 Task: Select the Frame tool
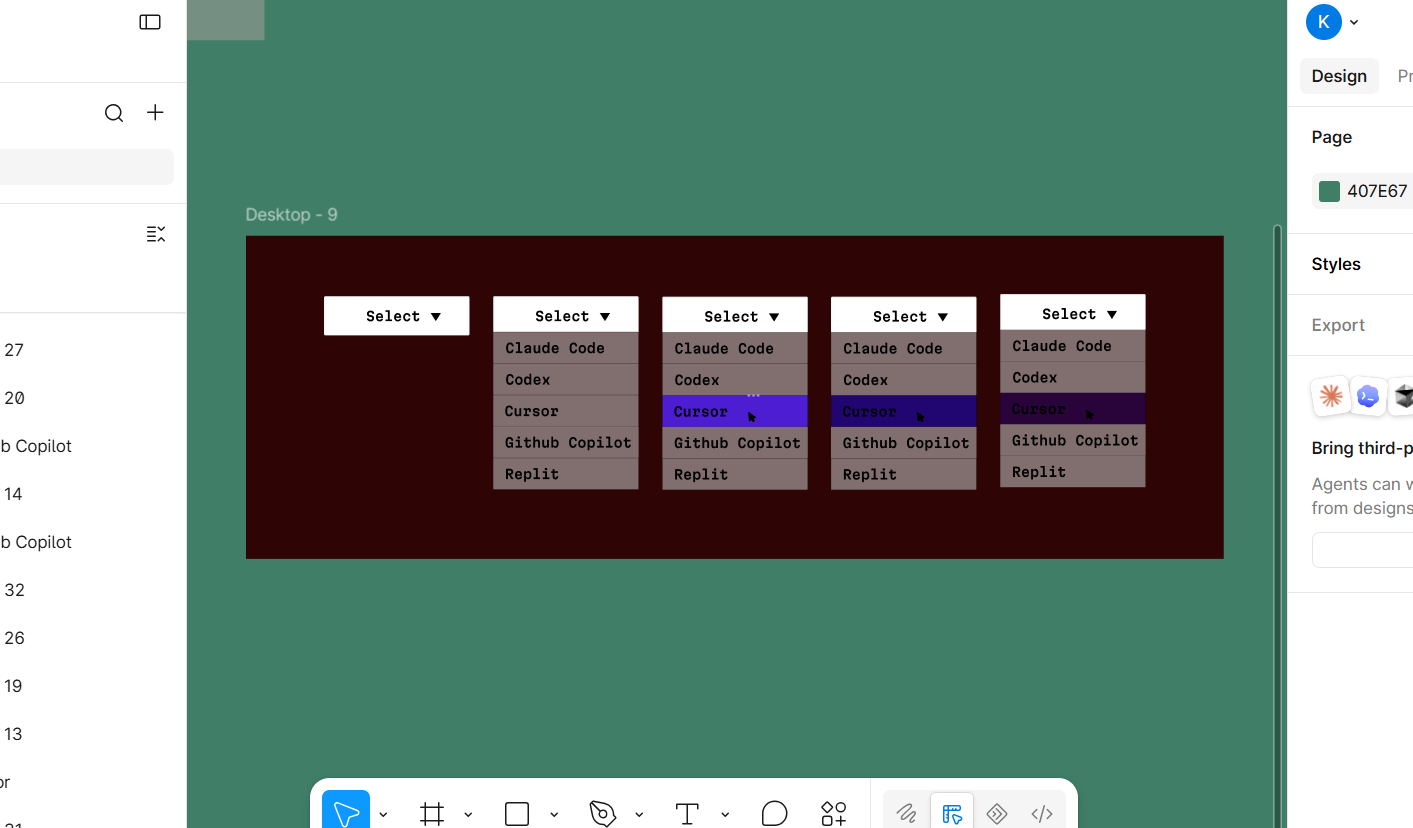pyautogui.click(x=432, y=813)
